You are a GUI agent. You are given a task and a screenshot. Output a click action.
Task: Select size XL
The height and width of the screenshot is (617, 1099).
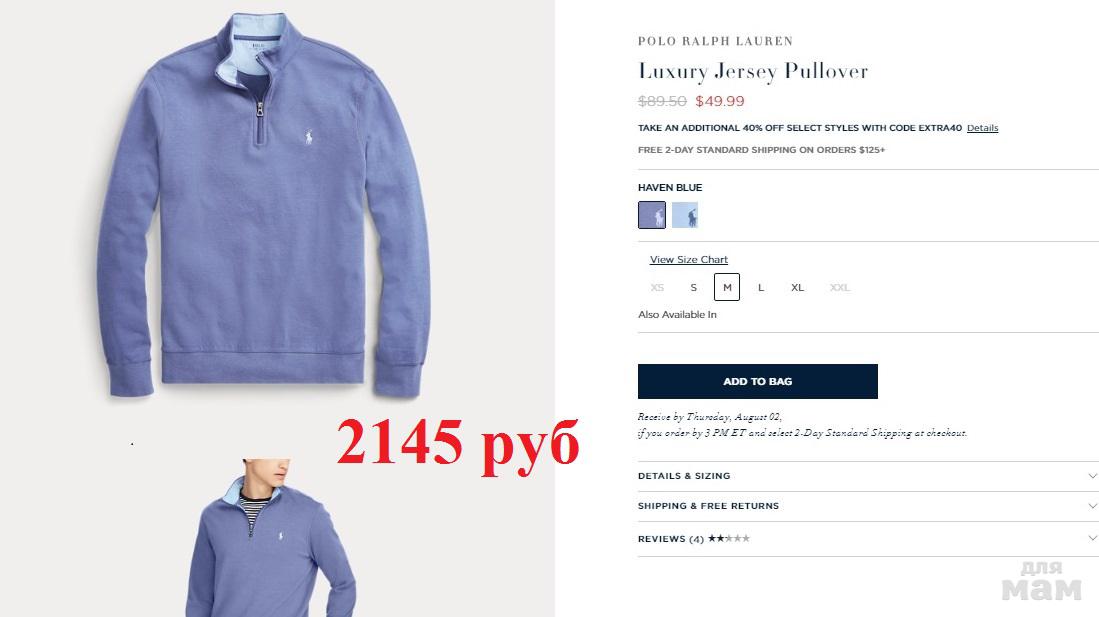(x=798, y=287)
